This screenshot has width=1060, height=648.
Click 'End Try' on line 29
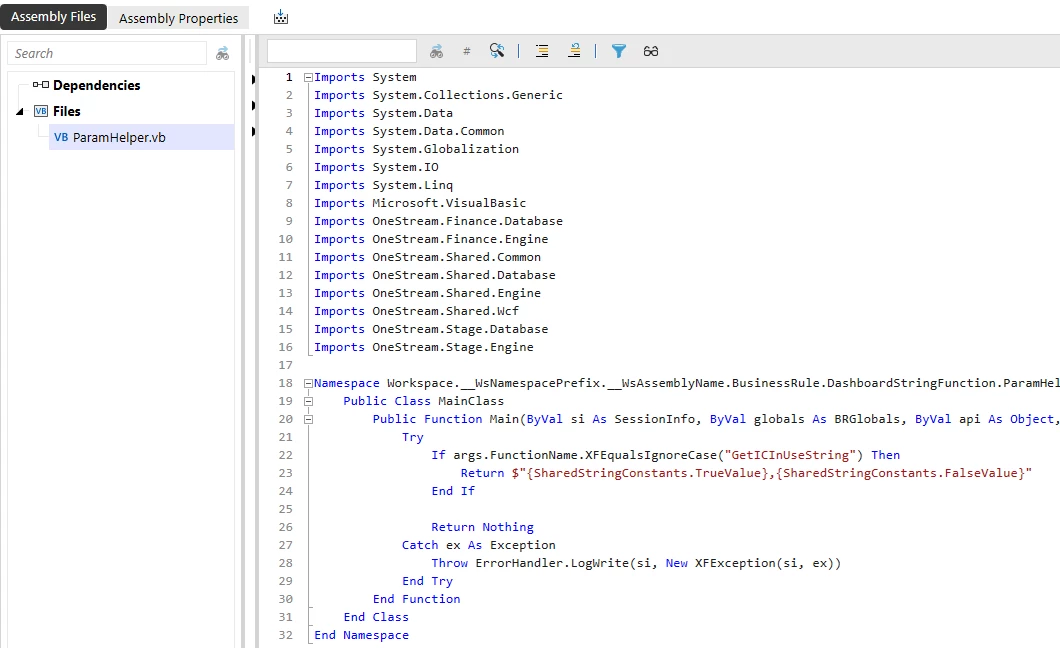tap(427, 581)
